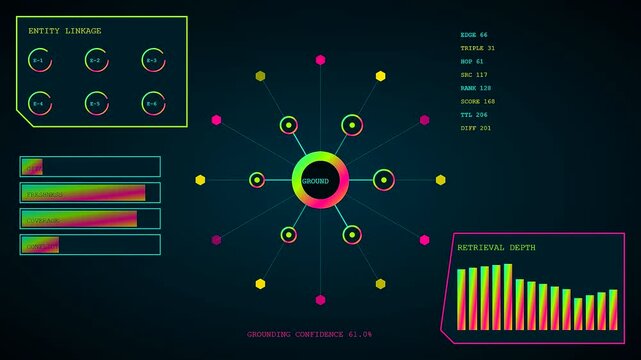Click the "RANK 128" stat

coord(476,88)
